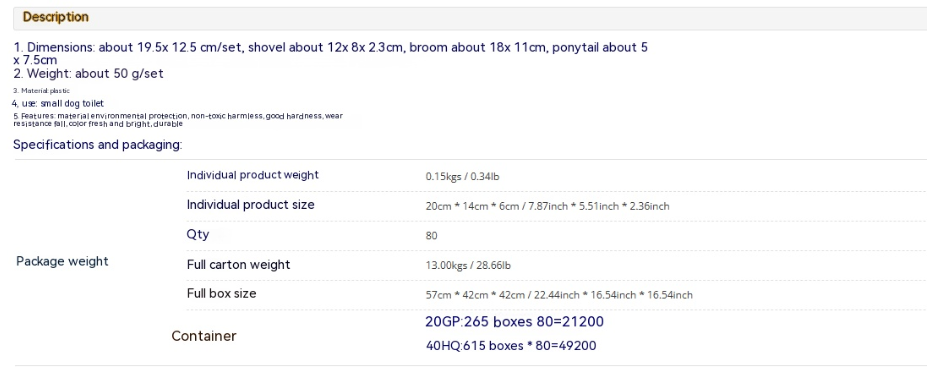Click the Individual product size label
This screenshot has width=927, height=370.
pos(251,205)
